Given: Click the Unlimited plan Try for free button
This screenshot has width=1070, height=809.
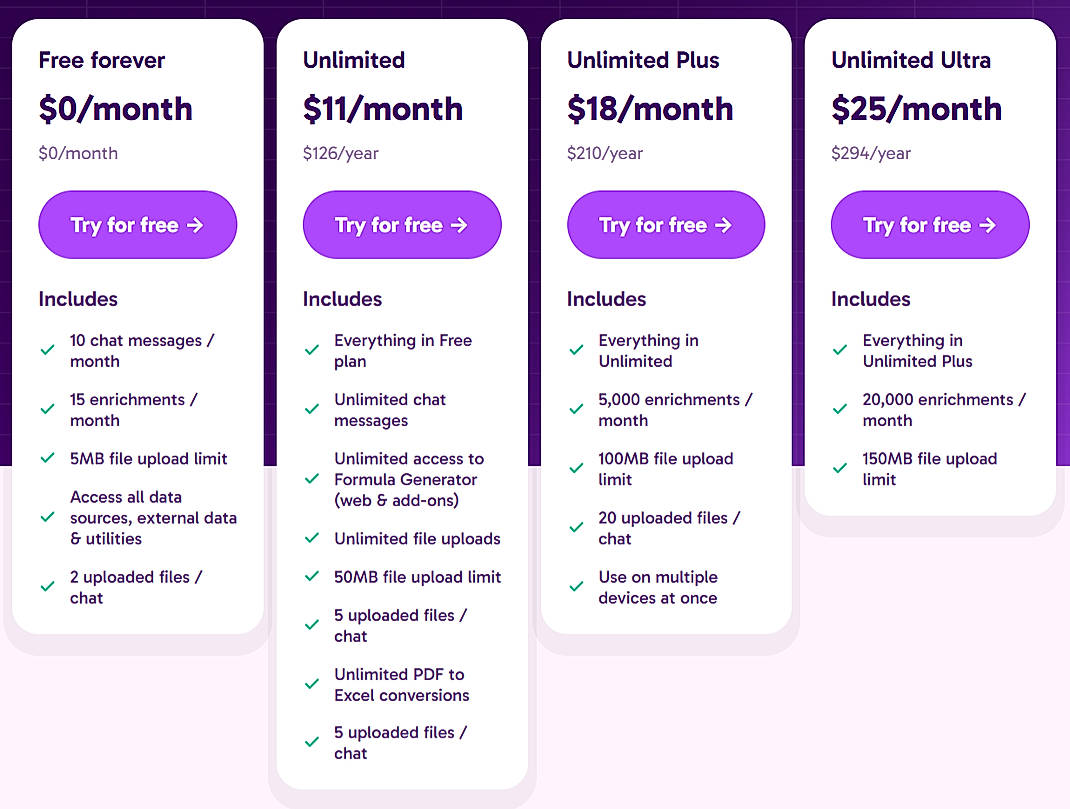Looking at the screenshot, I should point(401,224).
